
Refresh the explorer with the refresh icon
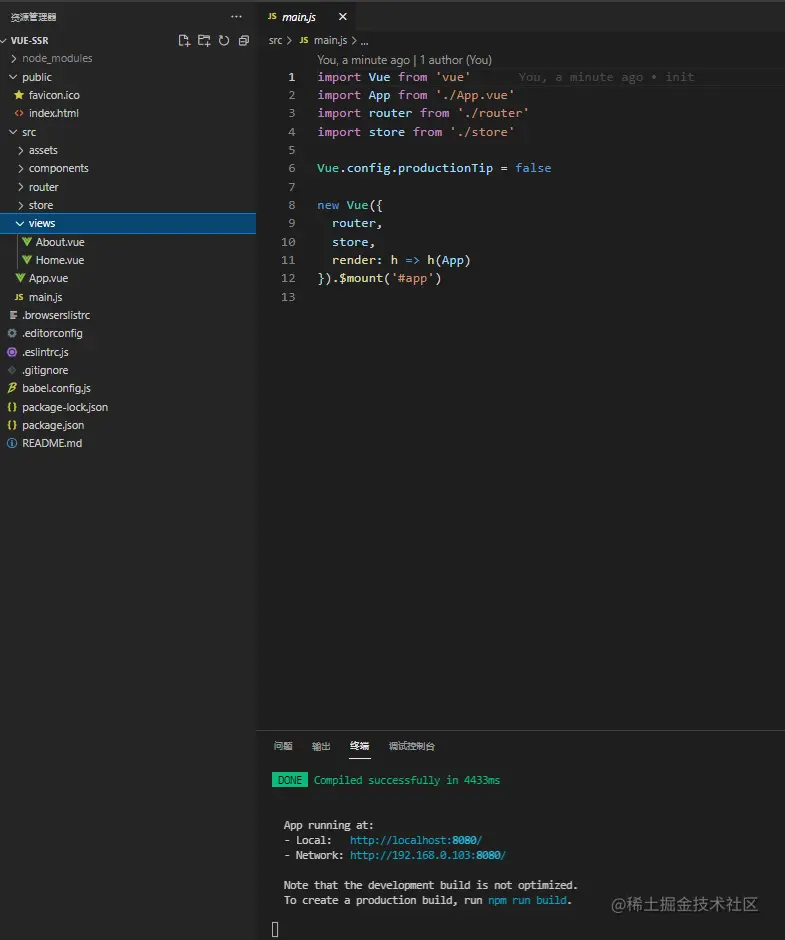(x=224, y=40)
